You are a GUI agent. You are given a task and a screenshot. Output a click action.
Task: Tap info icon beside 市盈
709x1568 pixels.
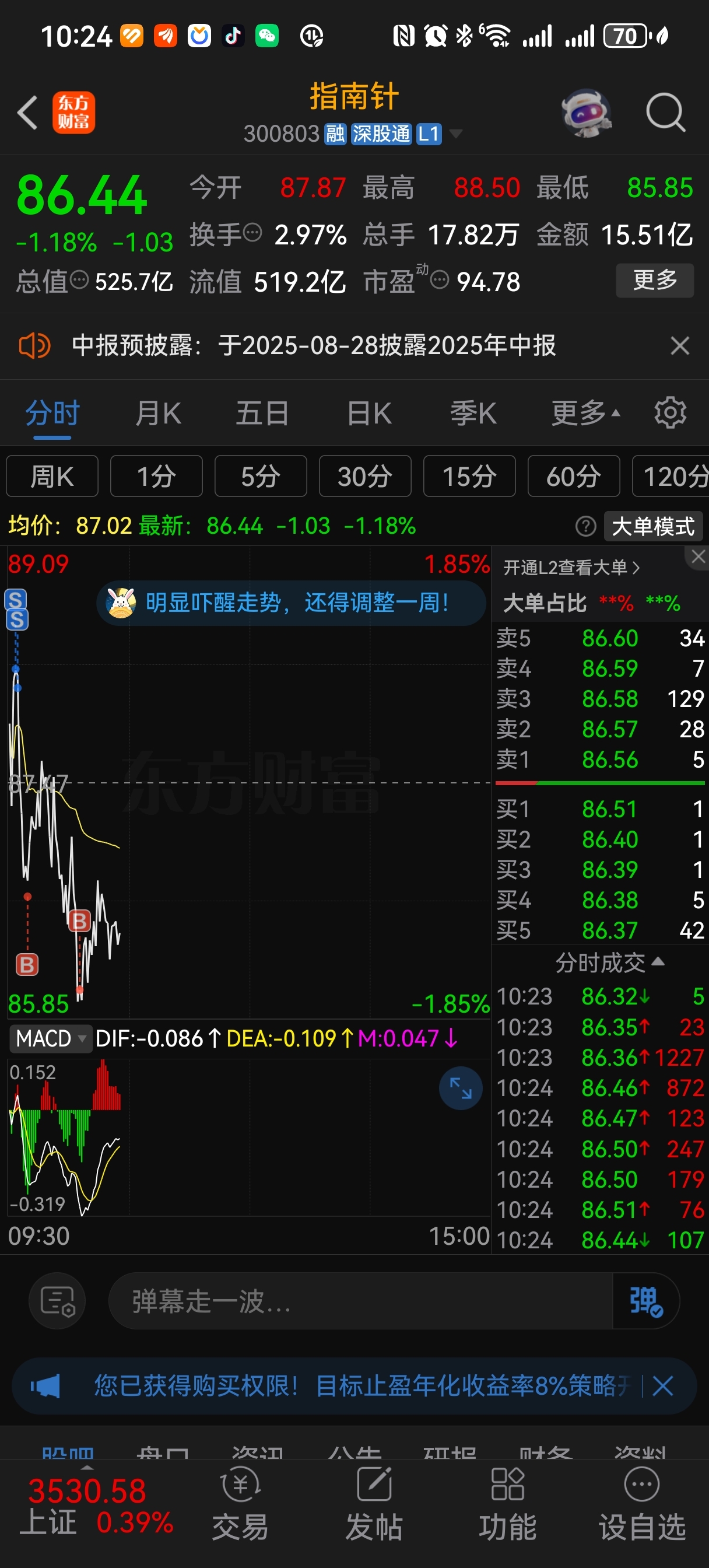[x=440, y=280]
